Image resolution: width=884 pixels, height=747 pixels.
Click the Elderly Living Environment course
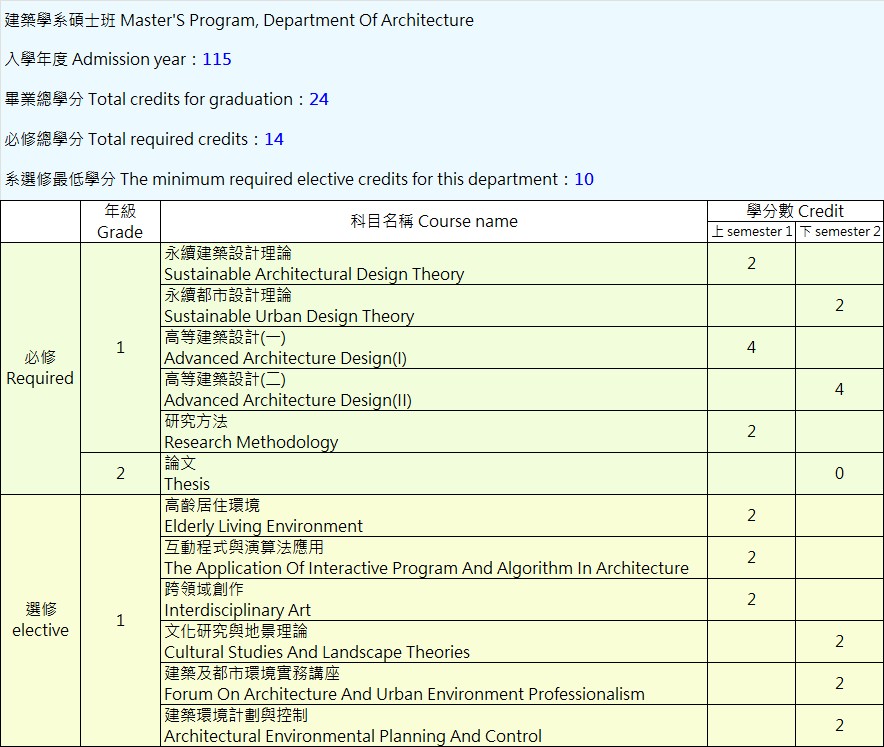263,526
